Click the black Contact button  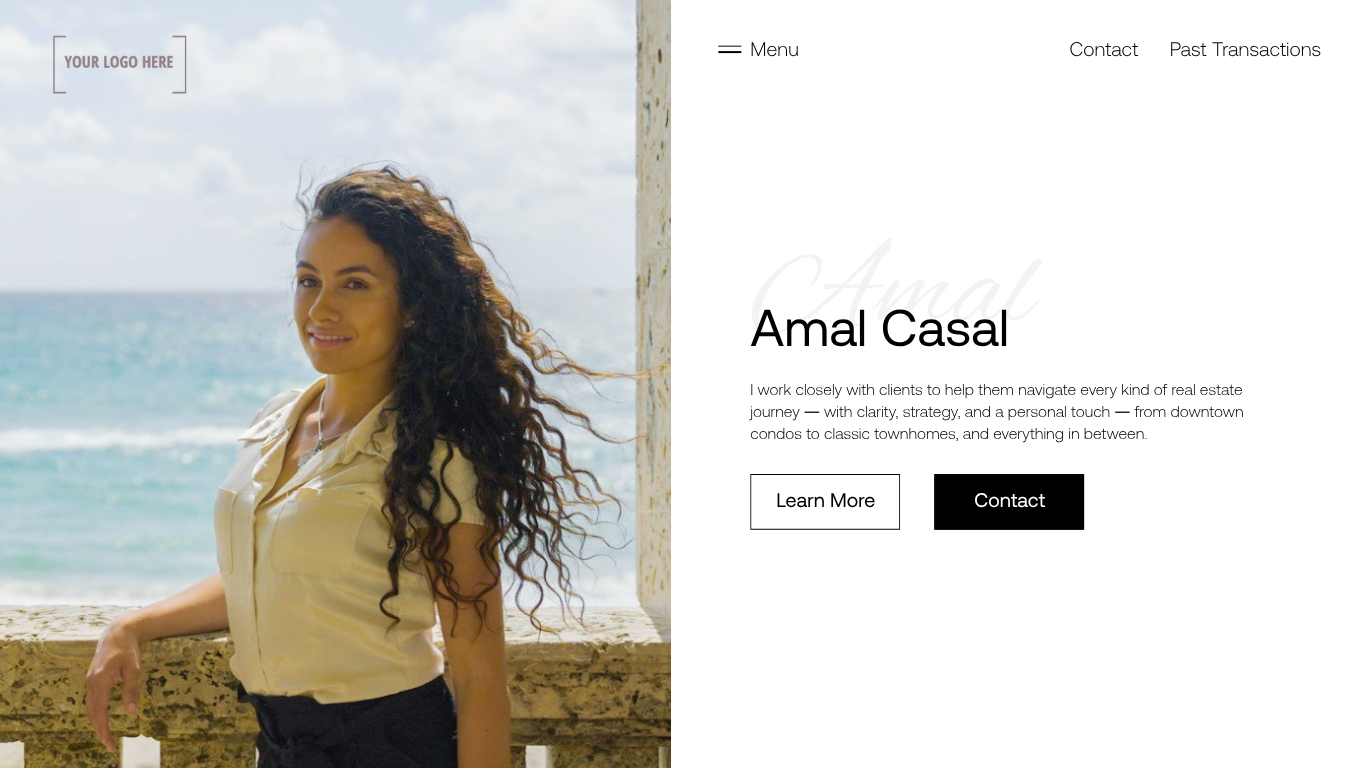[x=1009, y=502]
